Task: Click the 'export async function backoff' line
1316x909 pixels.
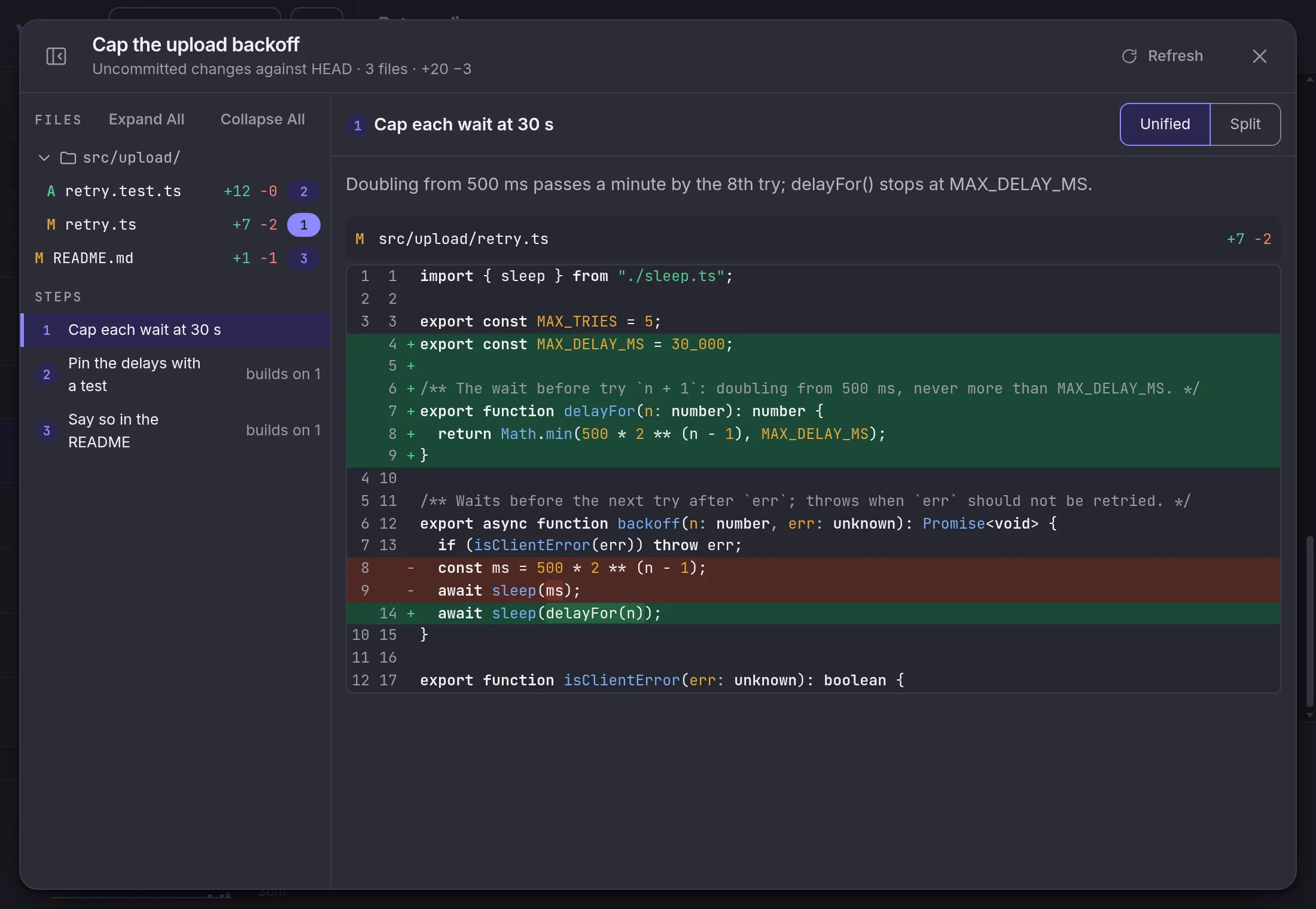Action: [x=814, y=524]
